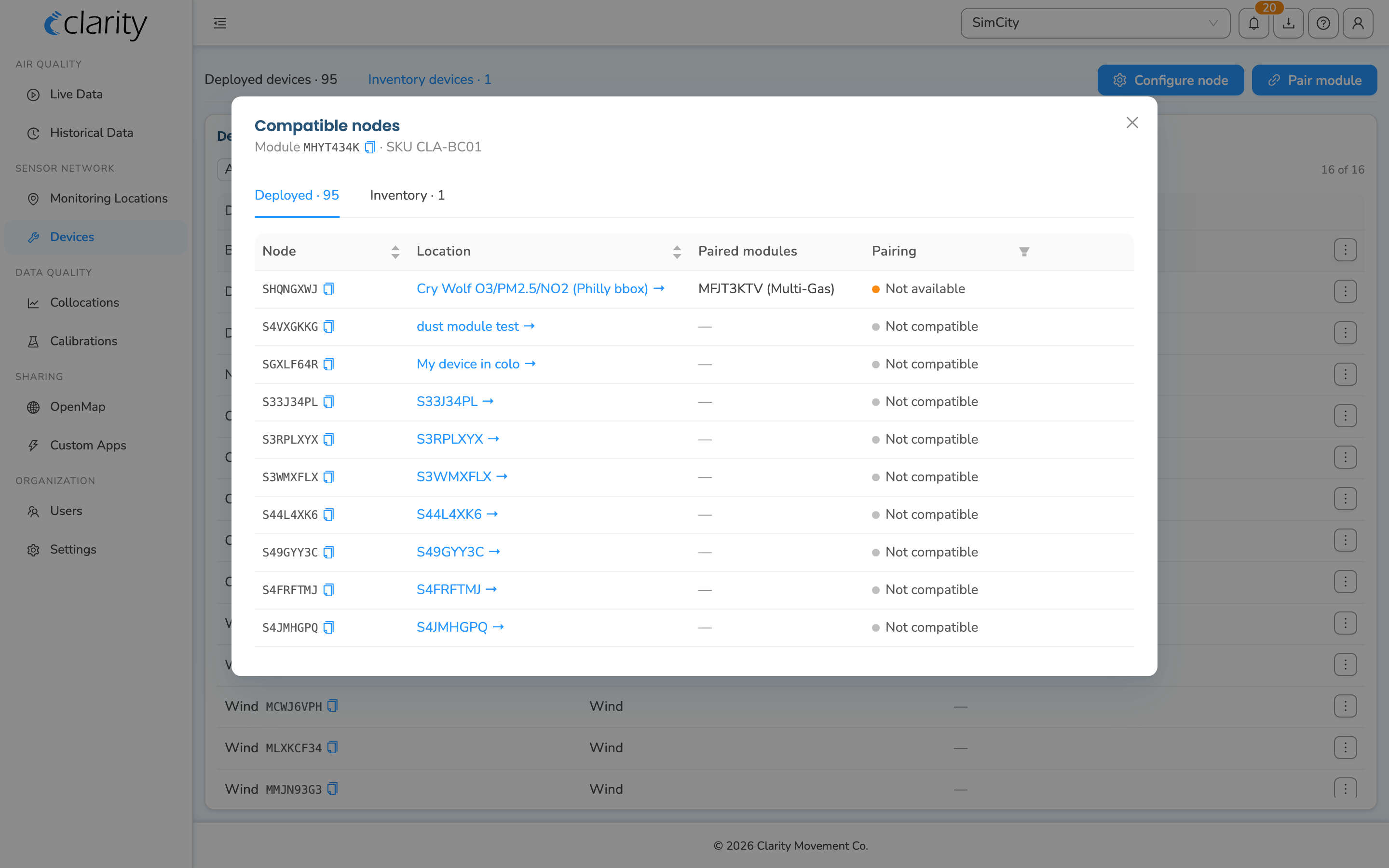Open S3WMXFLX location link

(x=462, y=477)
